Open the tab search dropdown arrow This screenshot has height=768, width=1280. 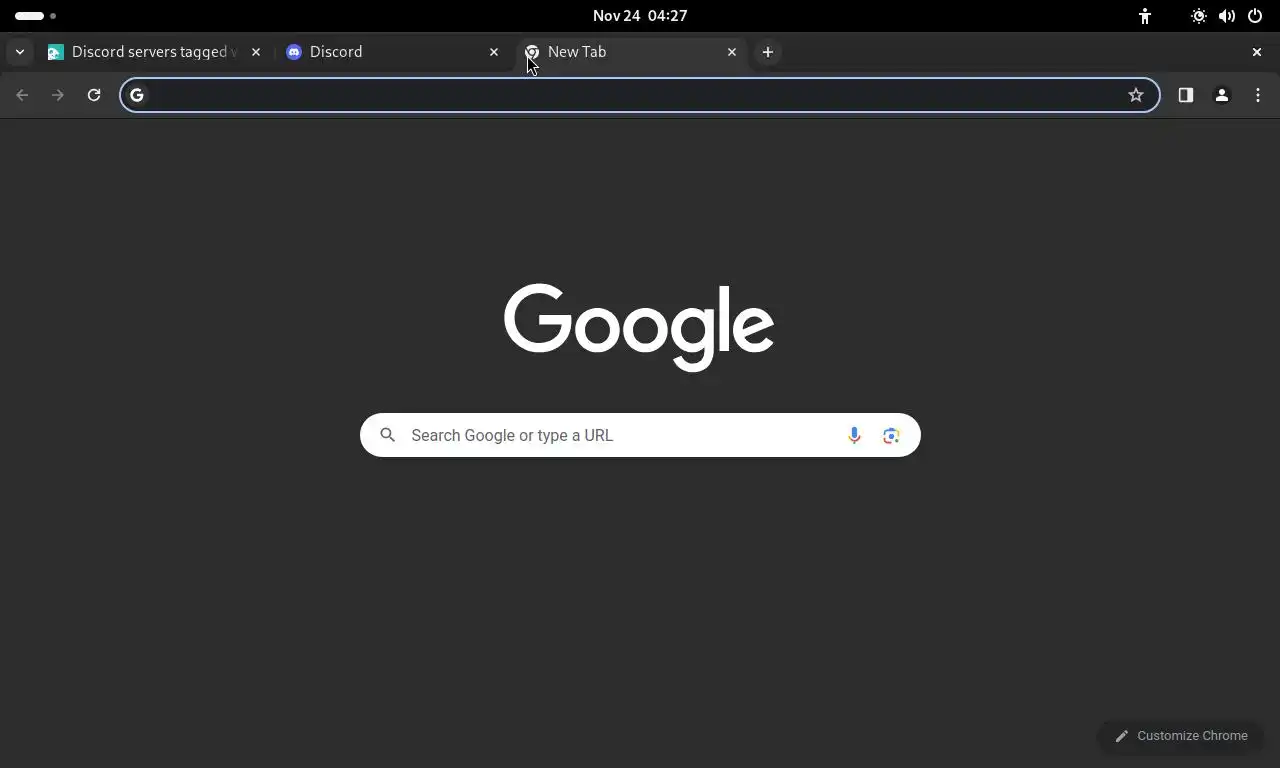(x=20, y=52)
